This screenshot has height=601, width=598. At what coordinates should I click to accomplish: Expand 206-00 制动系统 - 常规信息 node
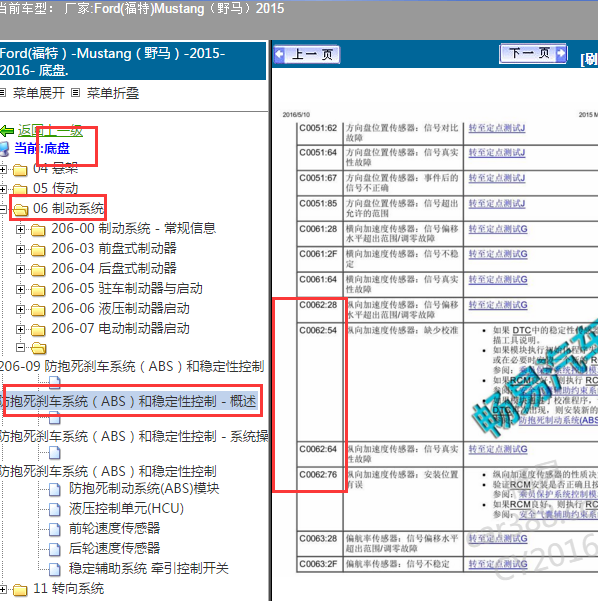point(20,229)
